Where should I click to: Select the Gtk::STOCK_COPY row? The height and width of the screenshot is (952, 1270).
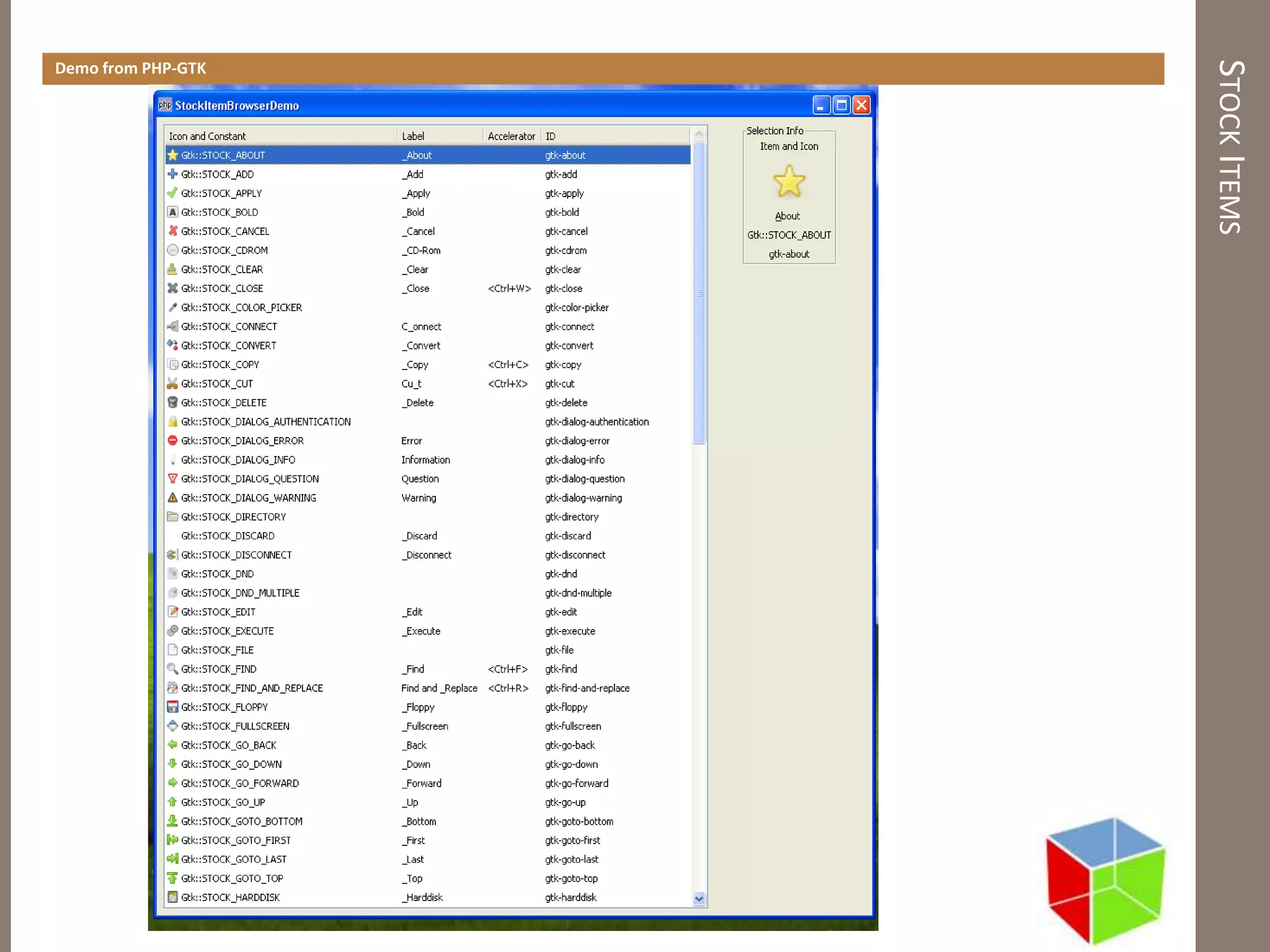[x=428, y=364]
